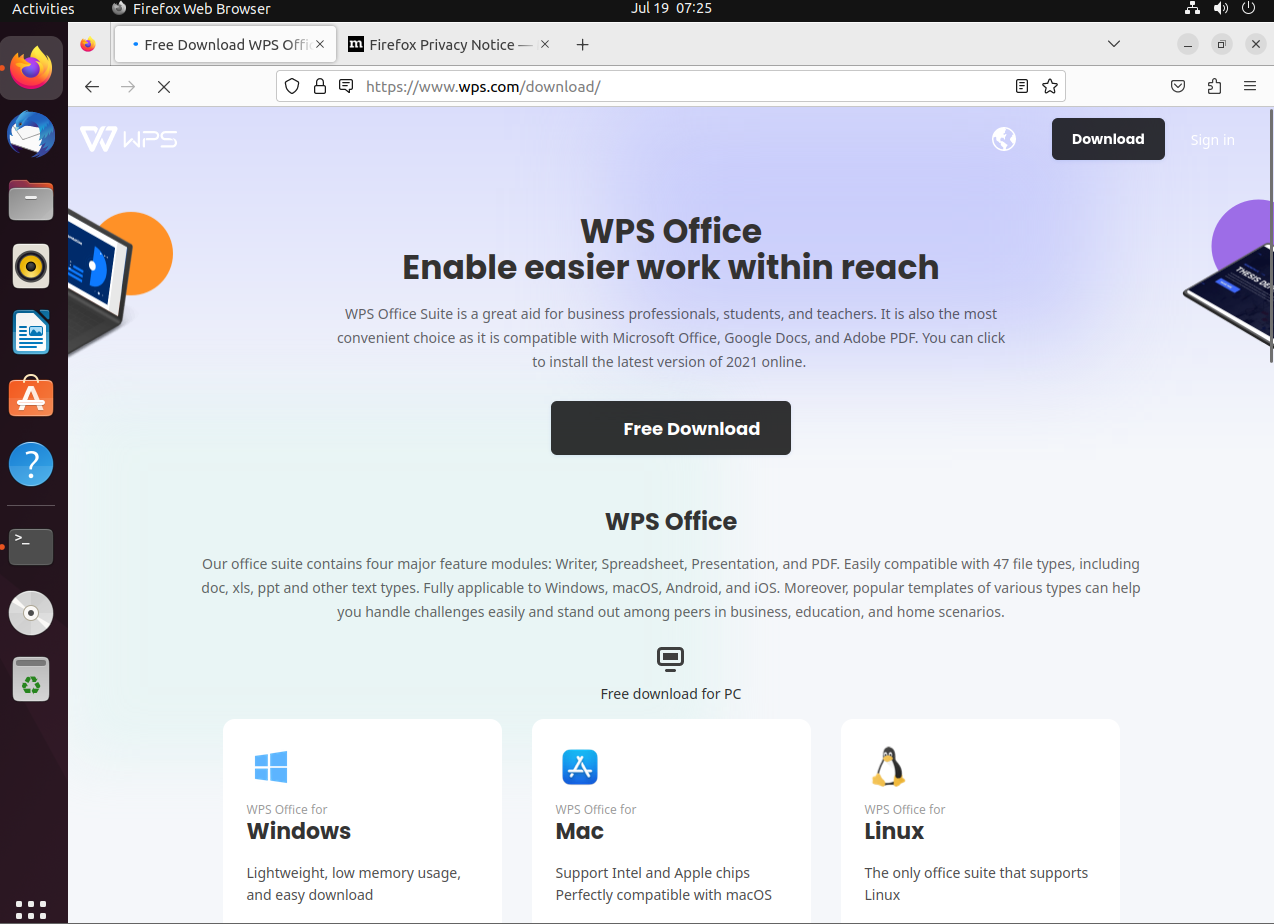Open the Firefox hamburger application menu
Viewport: 1274px width, 924px height.
pos(1249,86)
